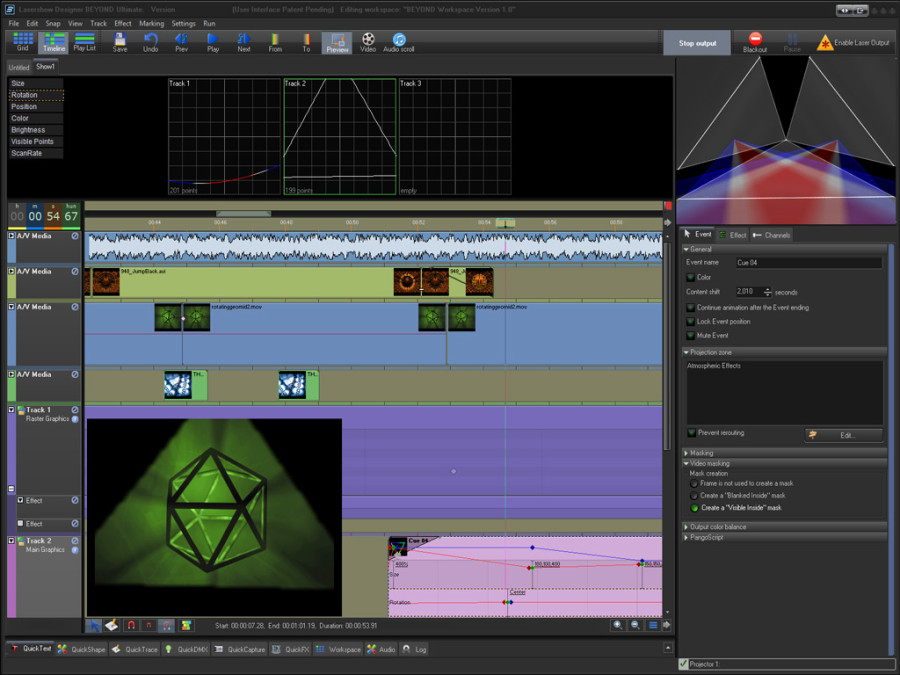Expand the Masking section
Image resolution: width=900 pixels, height=675 pixels.
pyautogui.click(x=702, y=453)
